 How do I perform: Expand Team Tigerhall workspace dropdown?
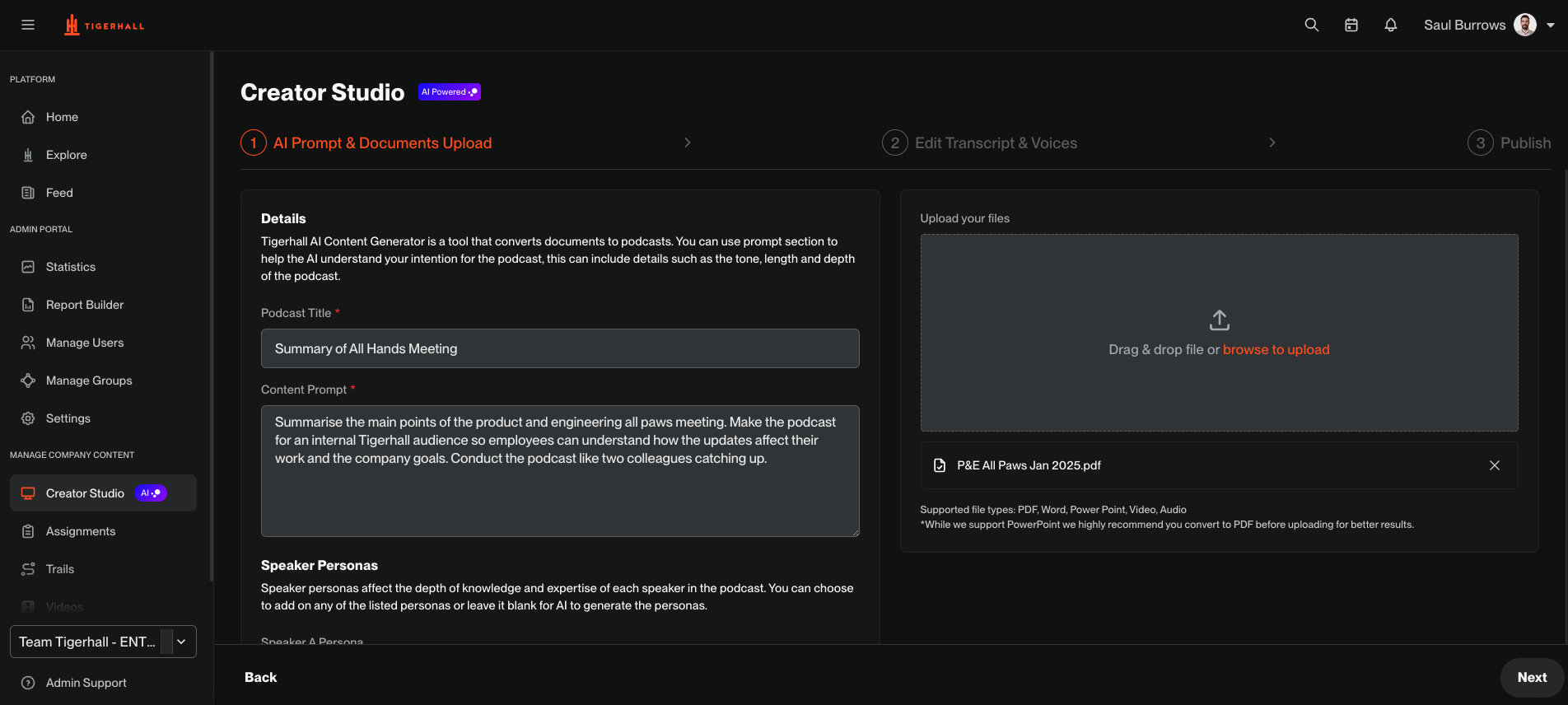pyautogui.click(x=103, y=642)
